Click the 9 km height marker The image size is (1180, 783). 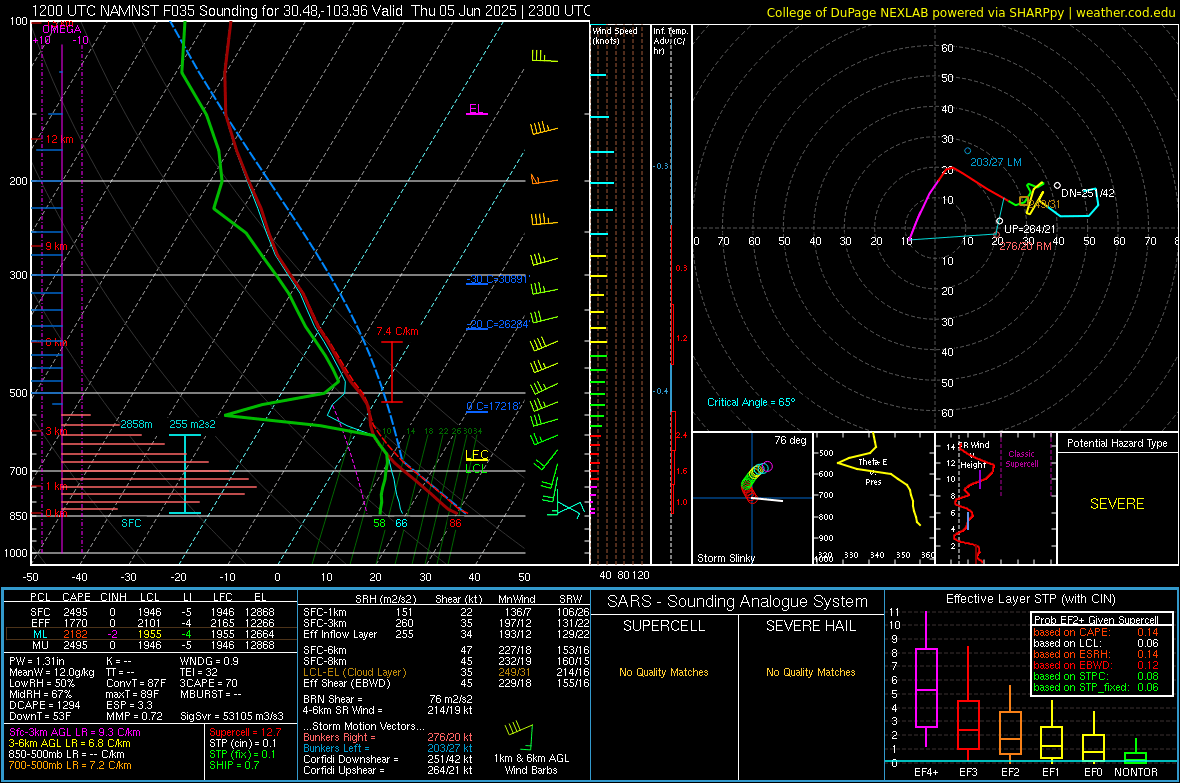(x=56, y=246)
